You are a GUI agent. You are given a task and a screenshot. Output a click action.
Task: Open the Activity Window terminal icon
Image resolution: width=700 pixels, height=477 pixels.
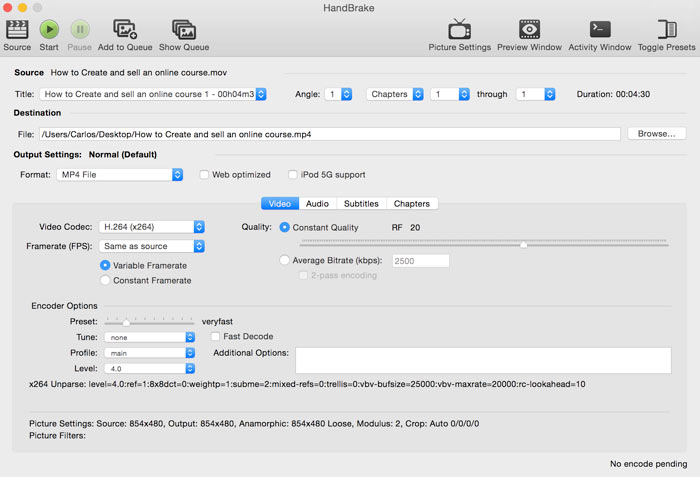pyautogui.click(x=600, y=30)
